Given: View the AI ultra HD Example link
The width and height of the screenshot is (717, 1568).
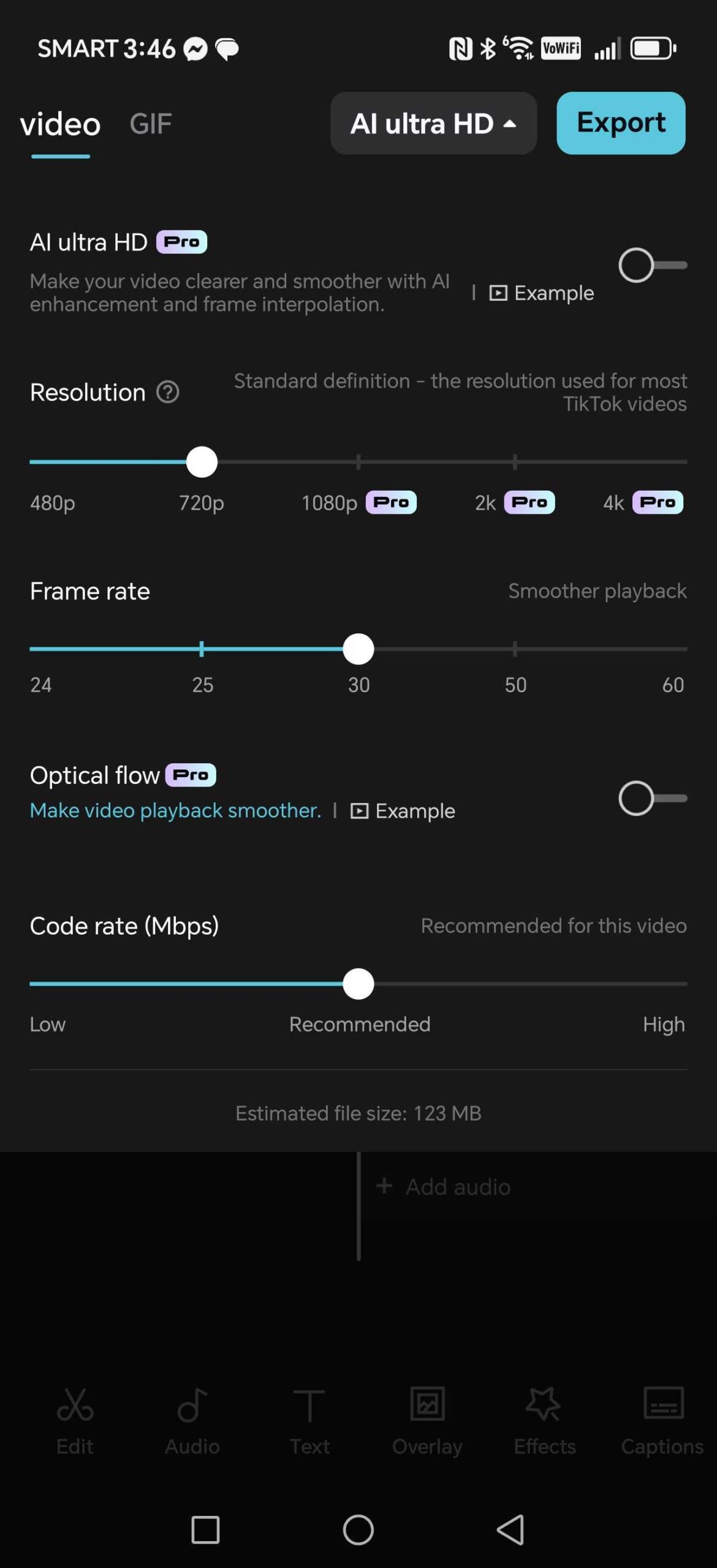Looking at the screenshot, I should point(541,293).
